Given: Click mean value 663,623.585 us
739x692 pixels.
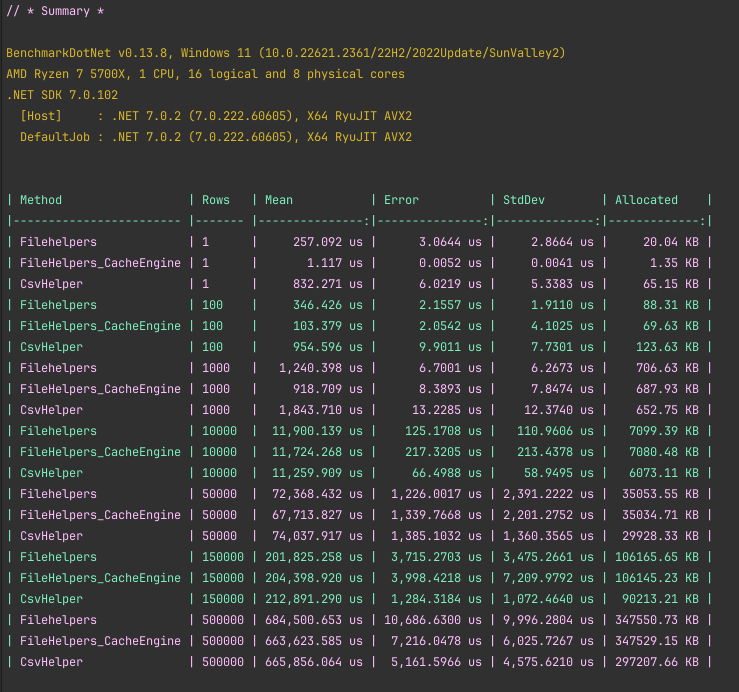Looking at the screenshot, I should click(314, 641).
